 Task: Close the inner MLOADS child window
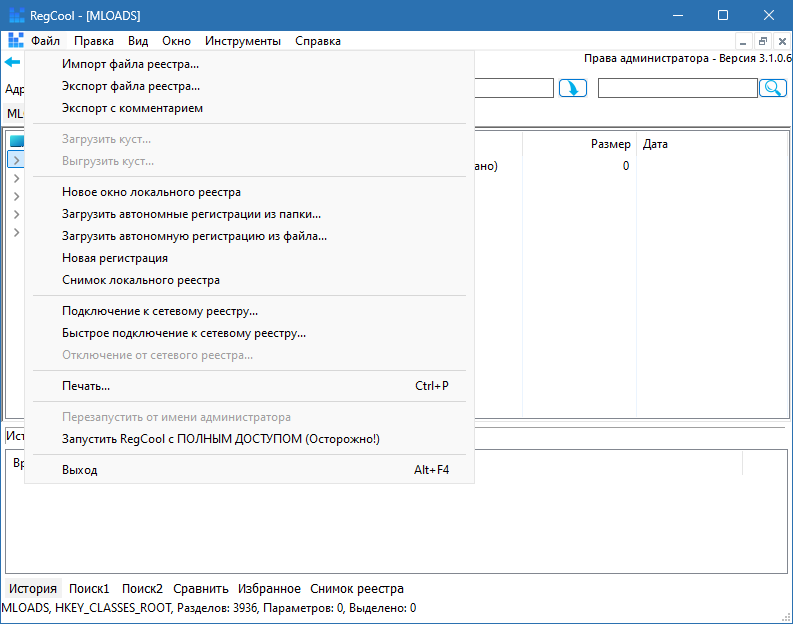point(782,41)
